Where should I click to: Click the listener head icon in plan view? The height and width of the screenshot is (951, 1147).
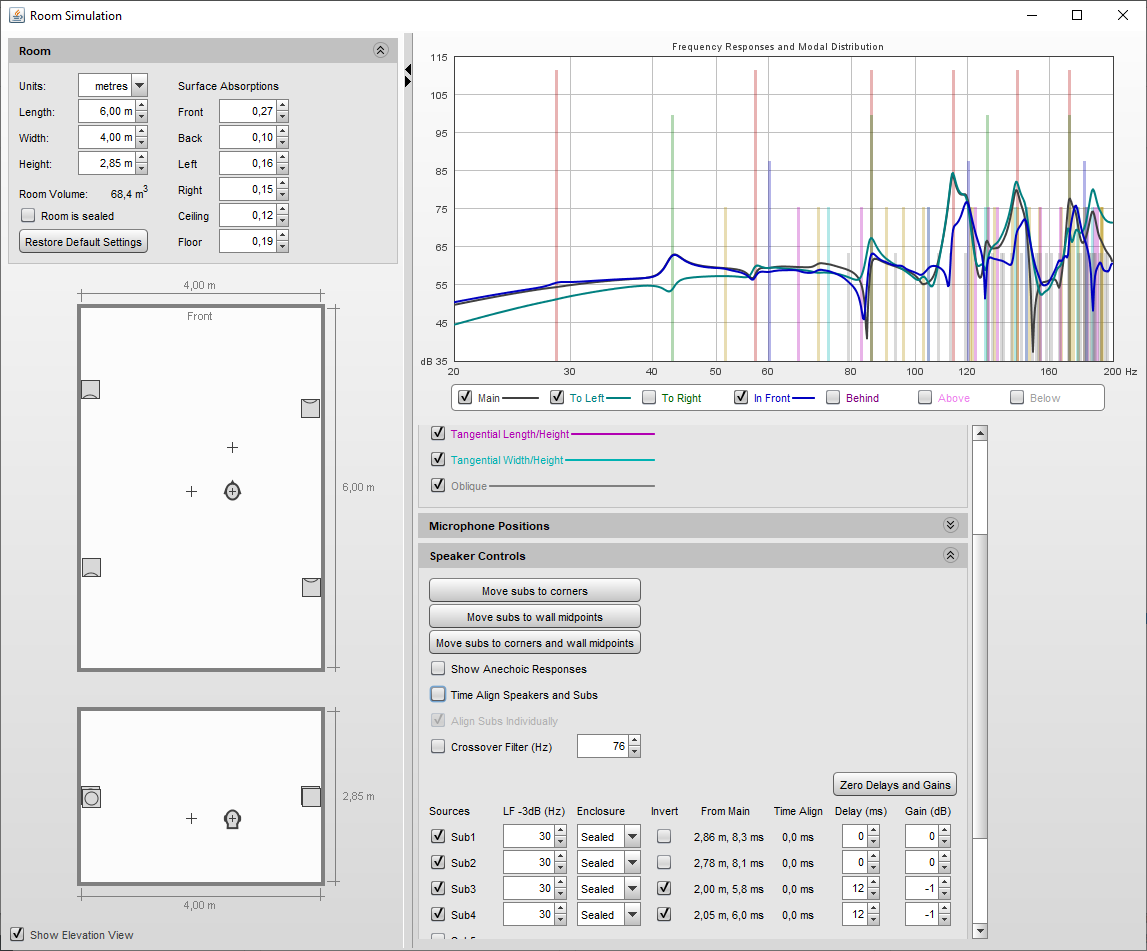[232, 491]
